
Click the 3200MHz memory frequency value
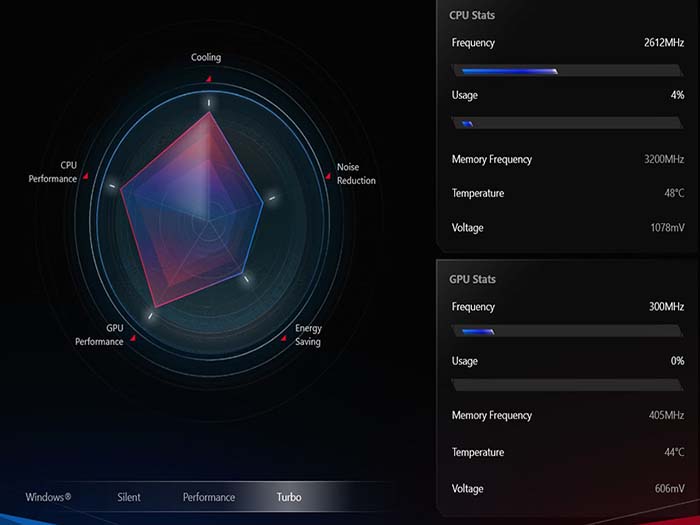tap(664, 159)
